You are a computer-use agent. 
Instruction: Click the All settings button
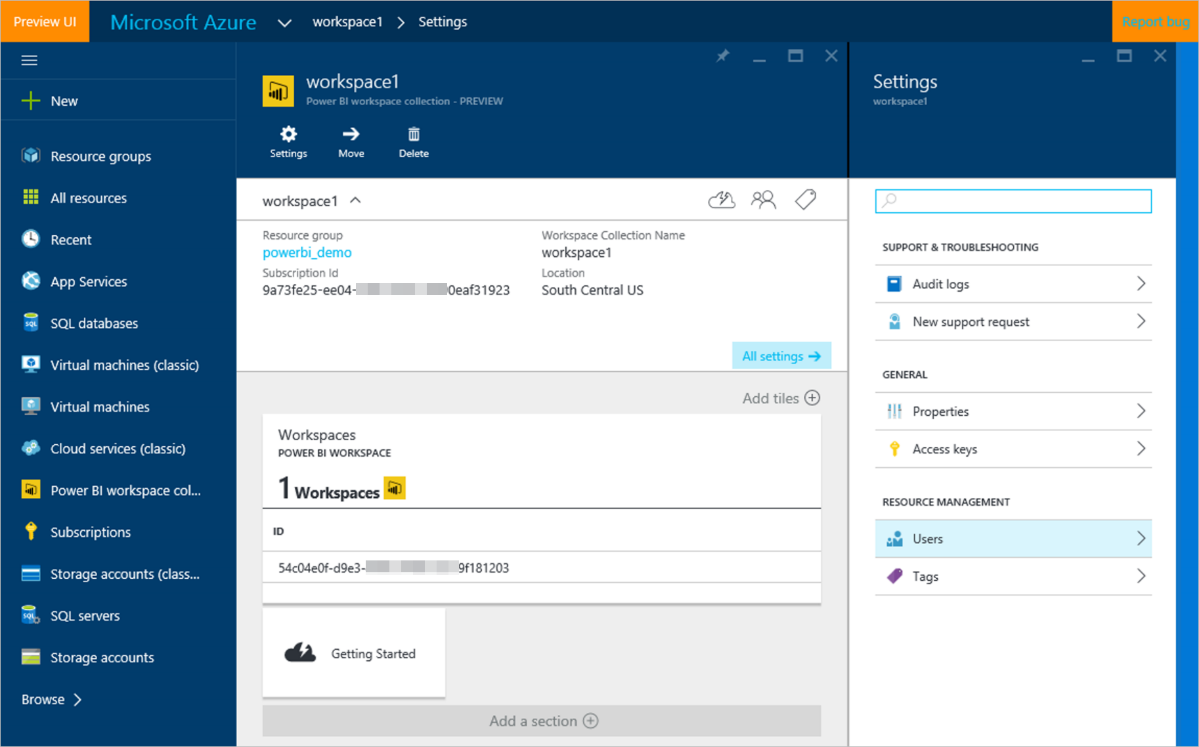coord(781,356)
